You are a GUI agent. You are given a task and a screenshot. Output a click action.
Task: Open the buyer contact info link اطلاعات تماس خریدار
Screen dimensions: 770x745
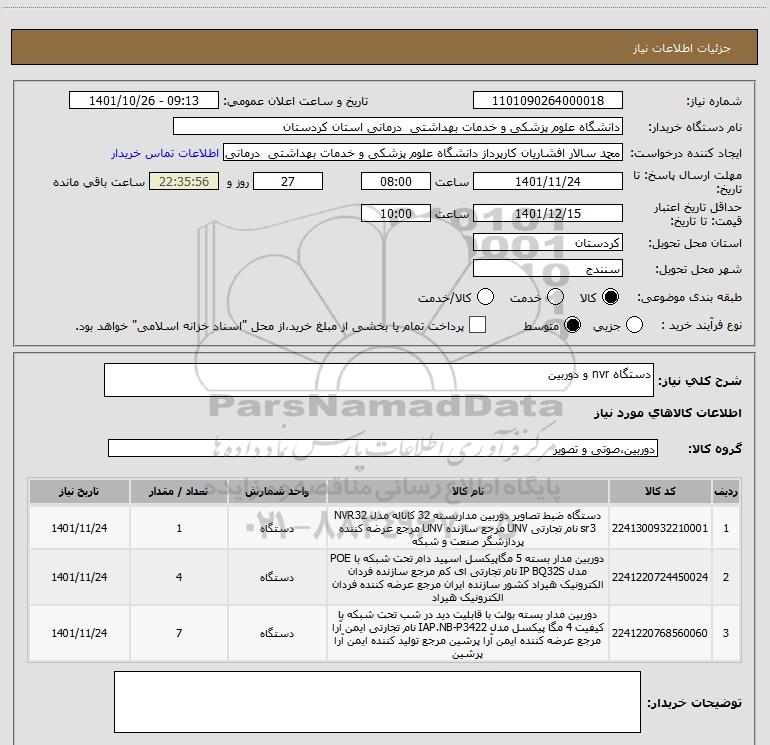[x=165, y=153]
